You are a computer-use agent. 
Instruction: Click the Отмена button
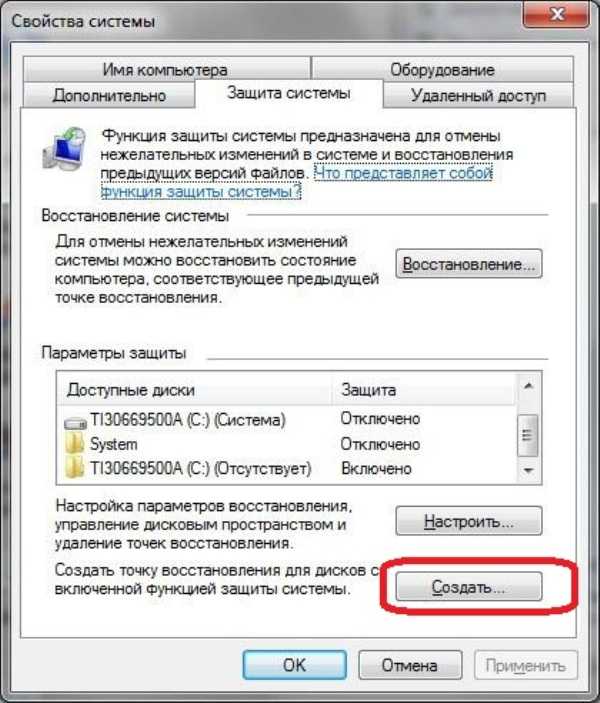(410, 665)
